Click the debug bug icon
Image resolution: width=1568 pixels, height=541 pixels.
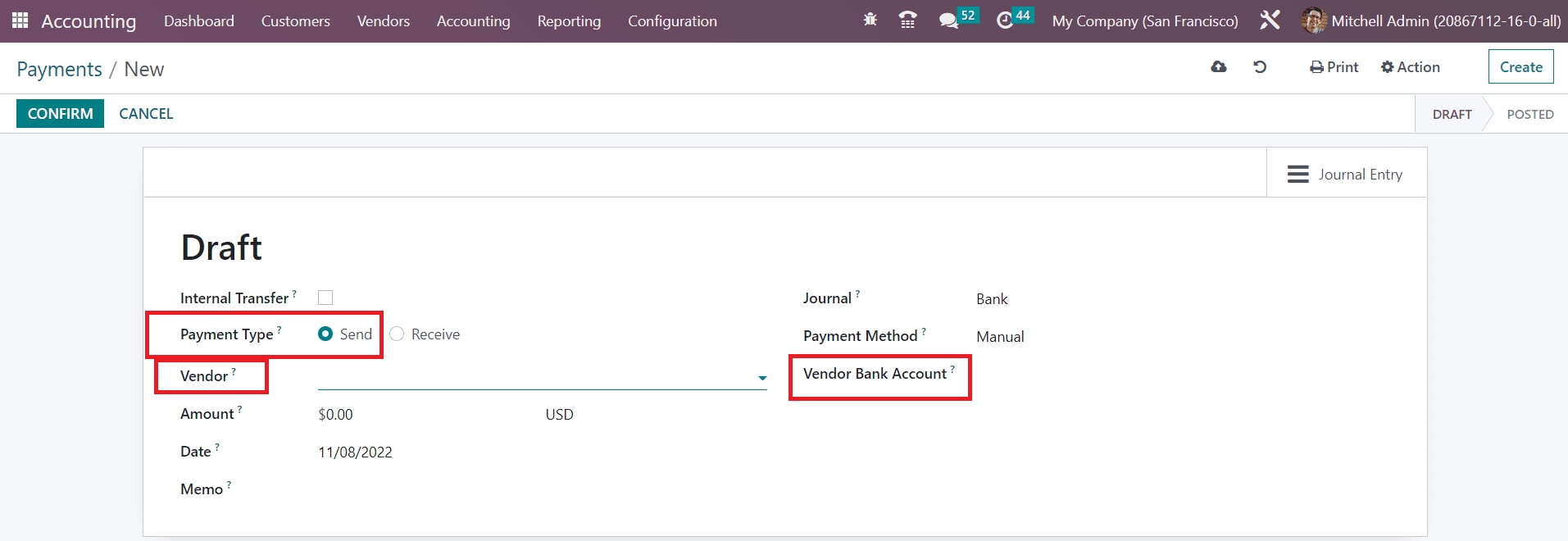(x=870, y=20)
